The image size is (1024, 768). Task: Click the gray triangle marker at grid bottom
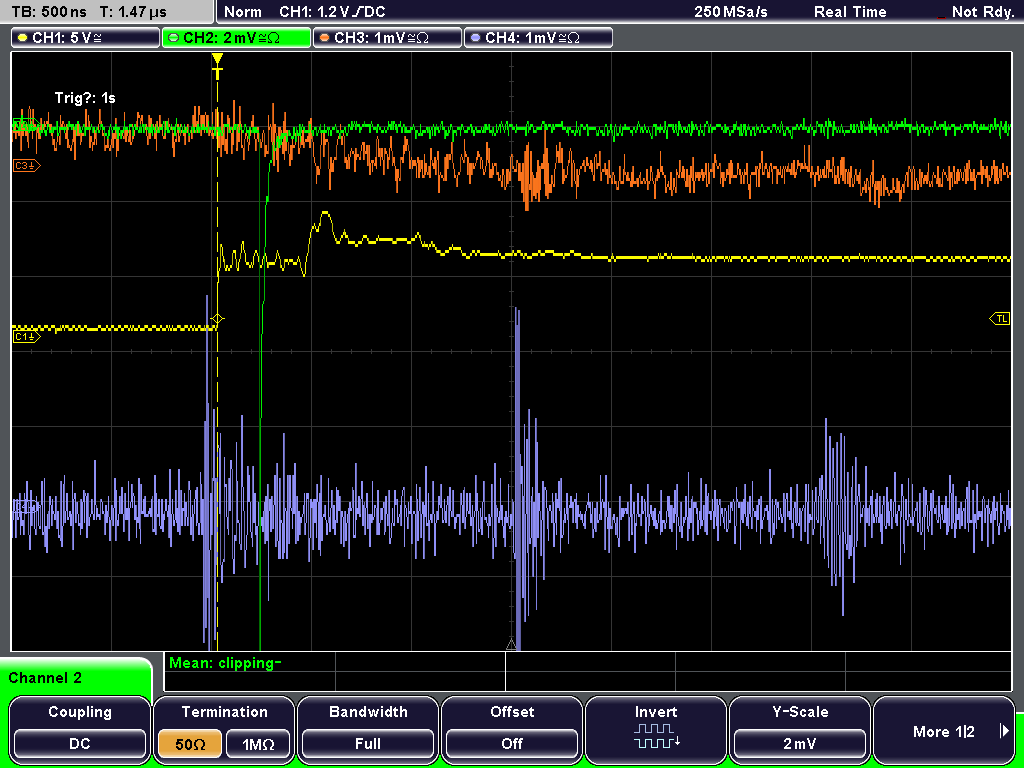[x=511, y=645]
